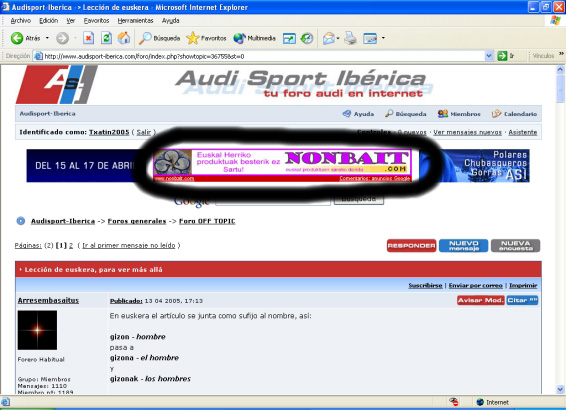This screenshot has width=566, height=410.
Task: Open the Edición menu
Action: [x=48, y=21]
